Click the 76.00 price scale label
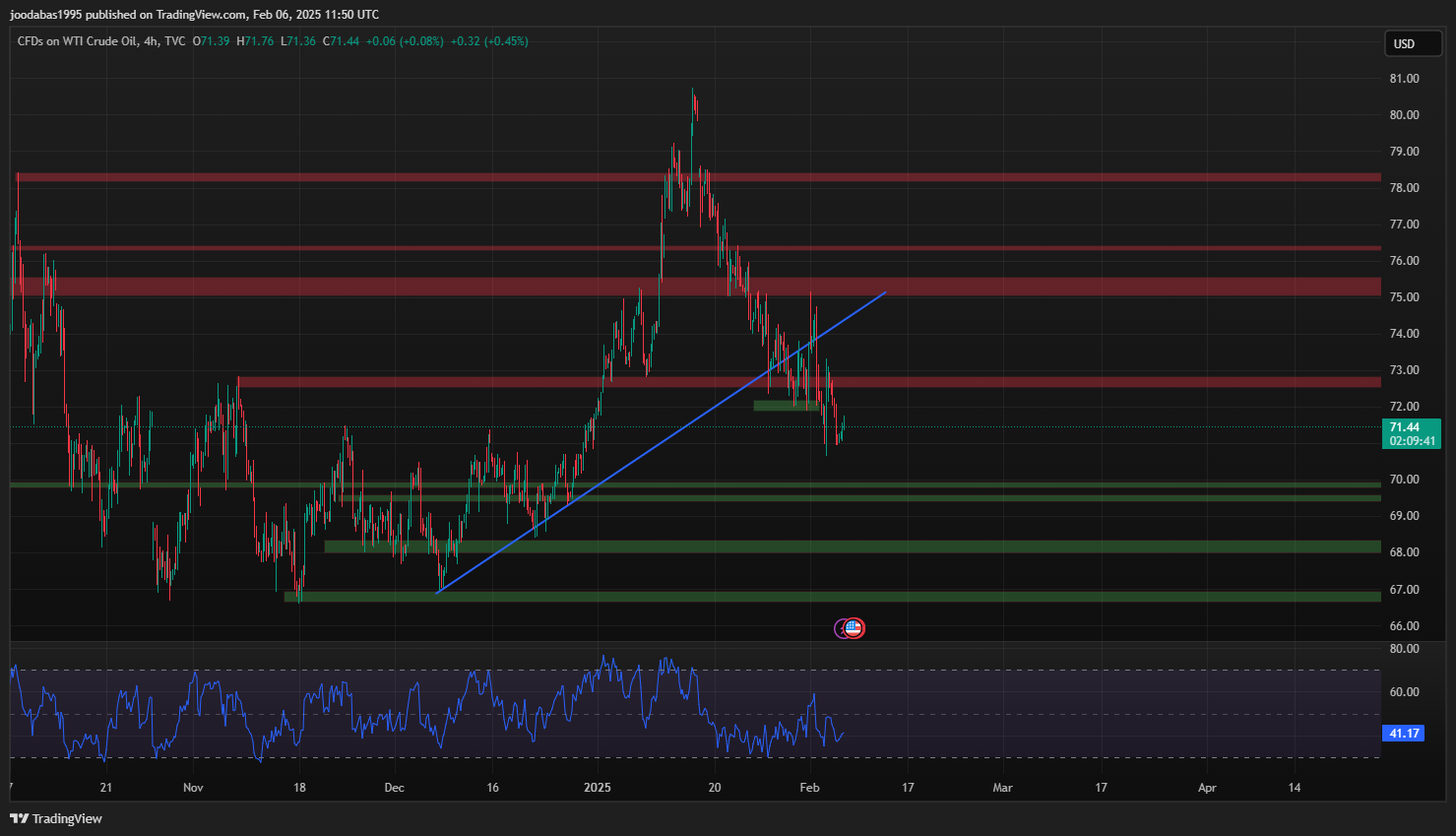 click(x=1404, y=261)
